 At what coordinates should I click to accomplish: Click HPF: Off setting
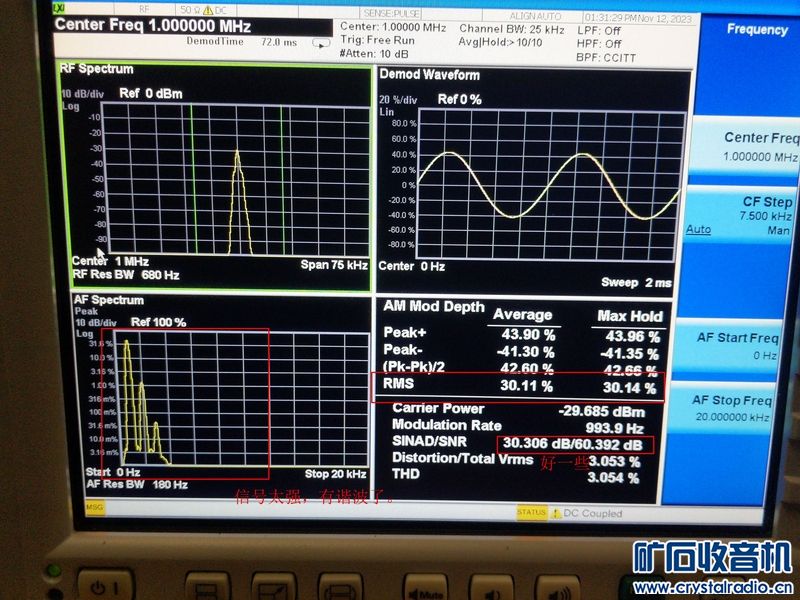point(599,44)
